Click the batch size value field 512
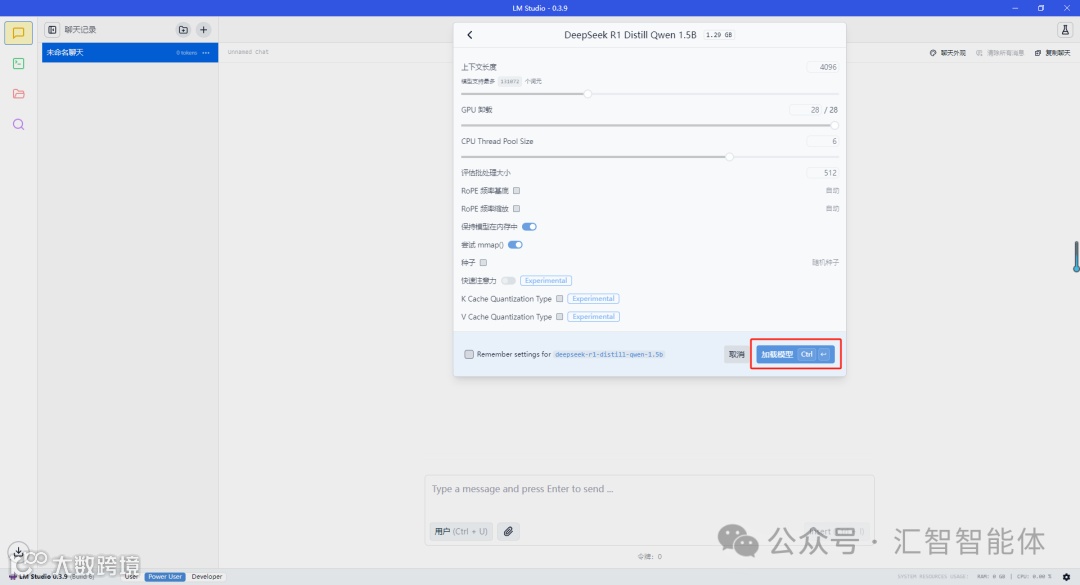Viewport: 1080px width, 585px height. coord(822,173)
